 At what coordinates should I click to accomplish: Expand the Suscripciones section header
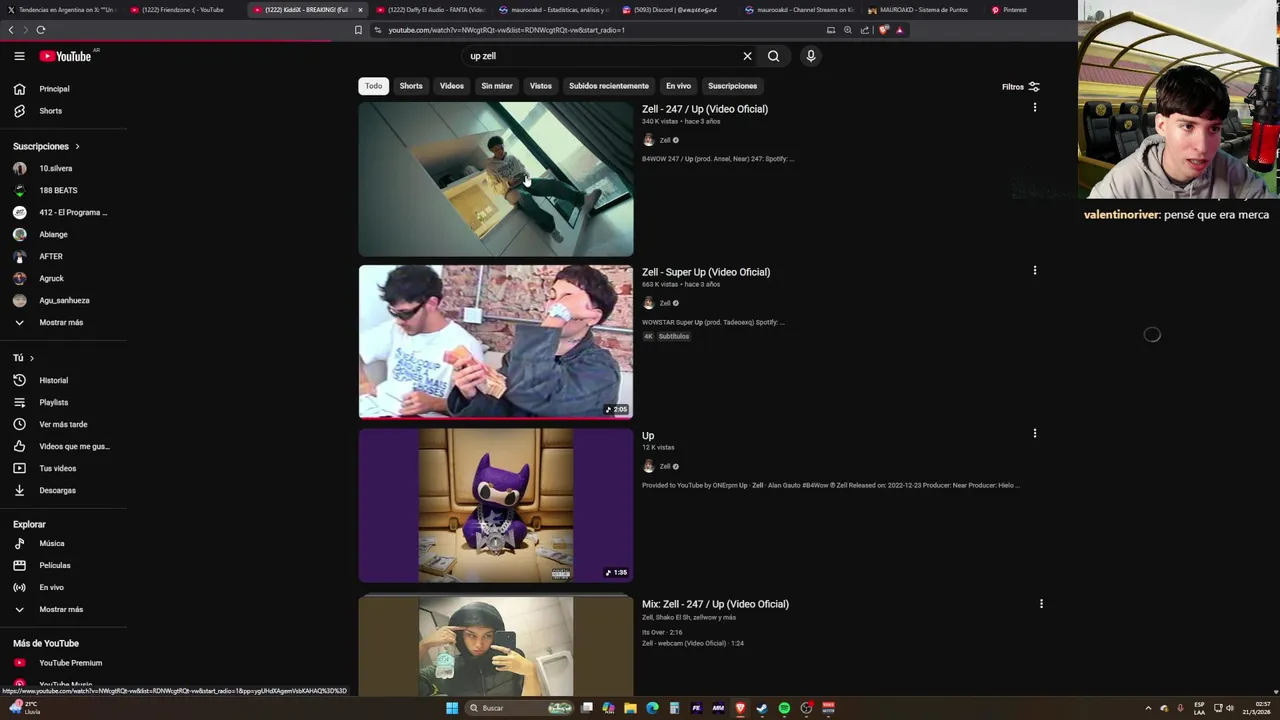[x=46, y=146]
